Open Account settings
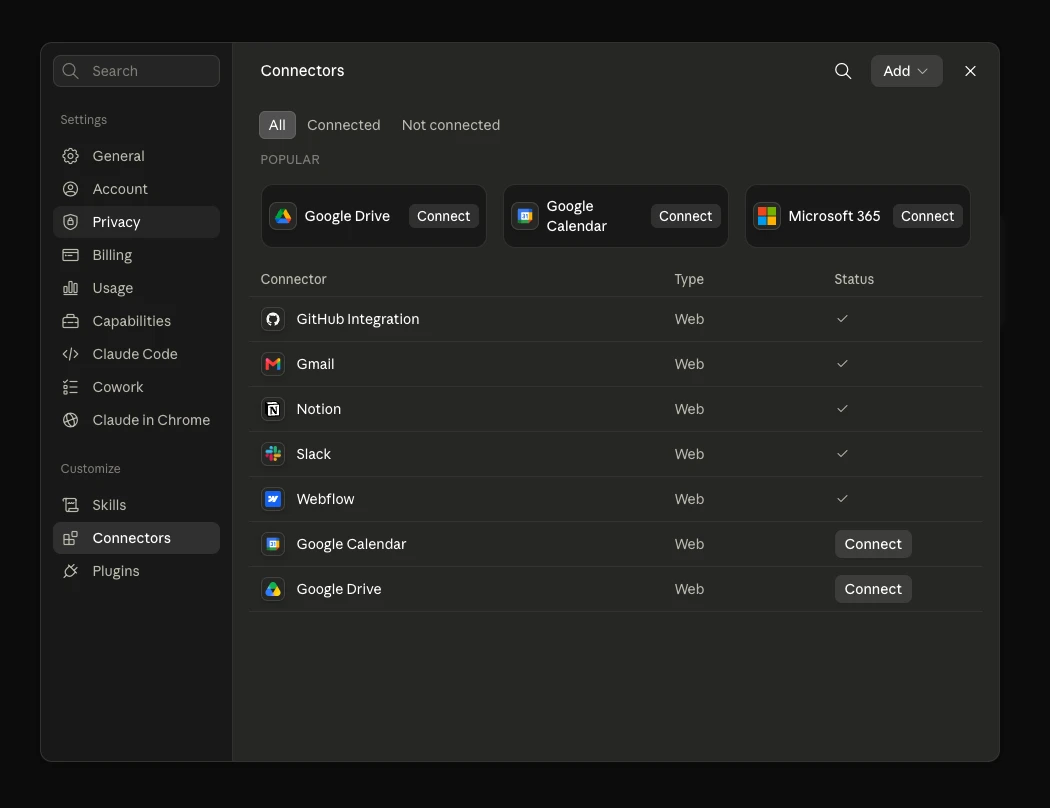This screenshot has height=808, width=1050. 137,189
